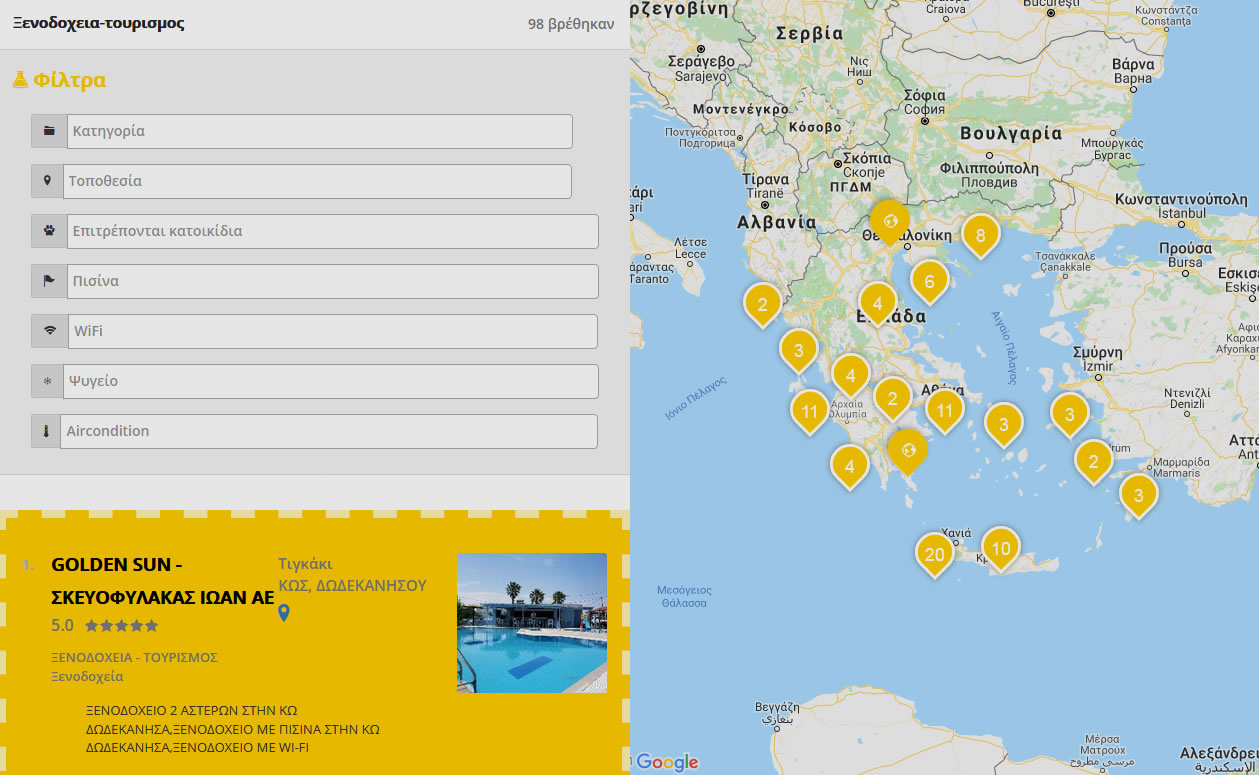This screenshot has height=775, width=1259.
Task: Click the location pin icon beside Τοποθεσία
Action: coord(46,181)
